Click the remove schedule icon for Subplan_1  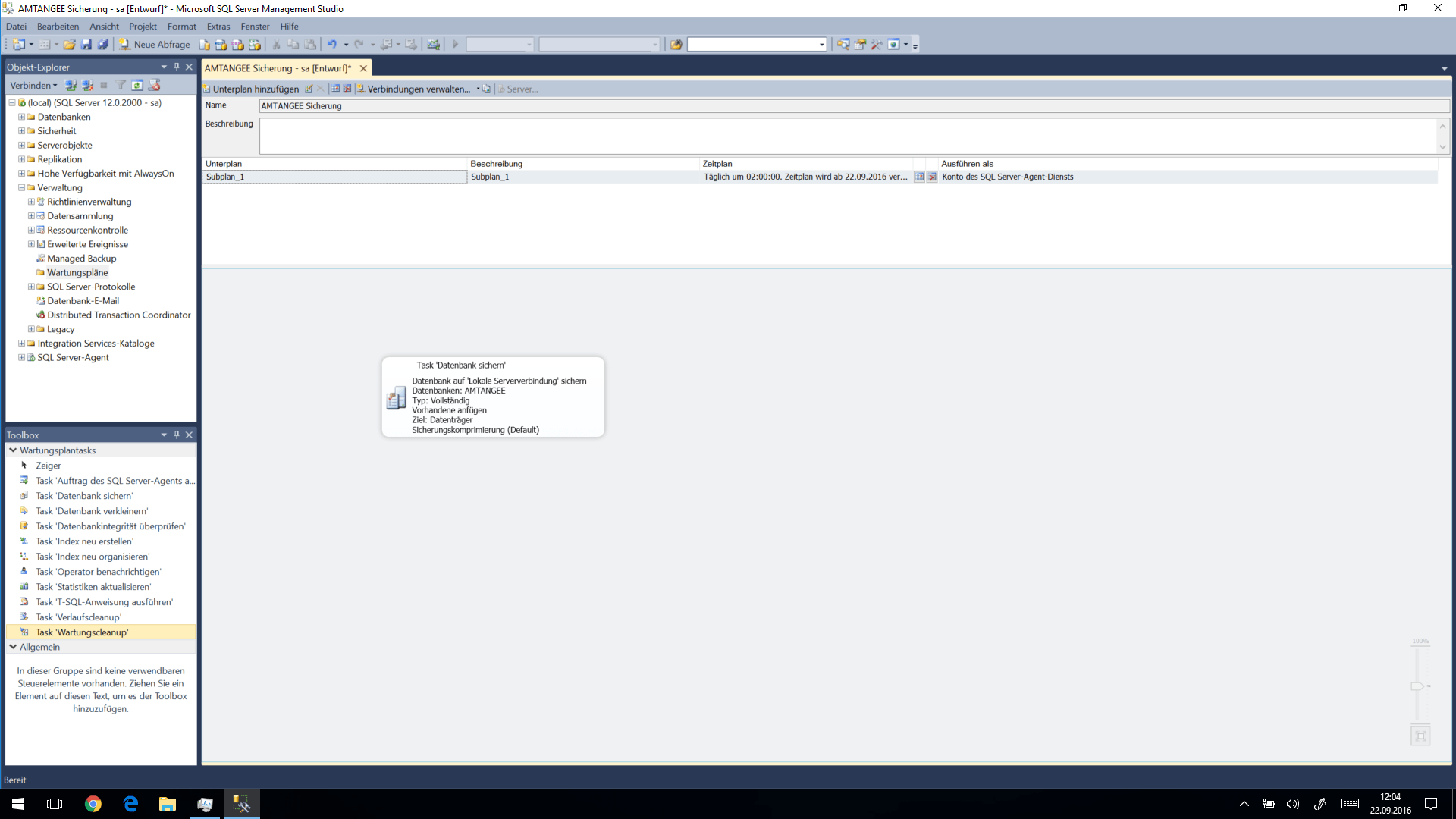pyautogui.click(x=932, y=177)
